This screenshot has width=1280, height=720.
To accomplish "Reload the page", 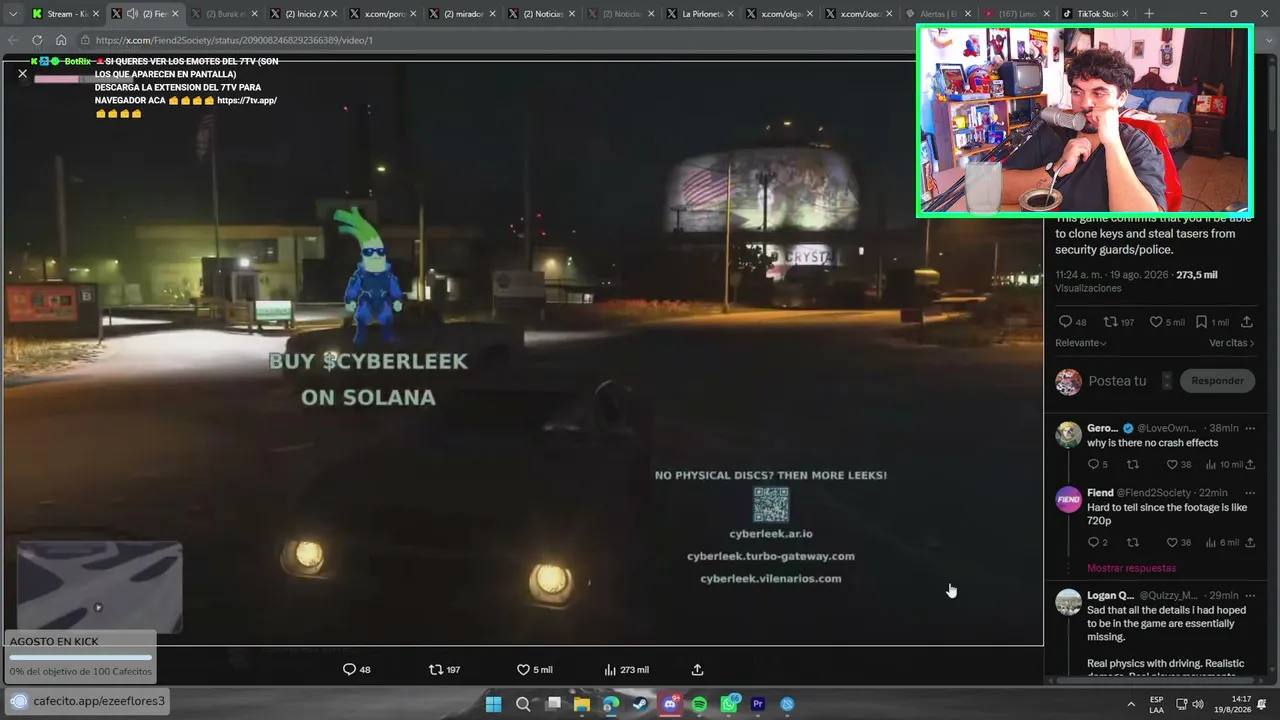I will click(x=37, y=40).
